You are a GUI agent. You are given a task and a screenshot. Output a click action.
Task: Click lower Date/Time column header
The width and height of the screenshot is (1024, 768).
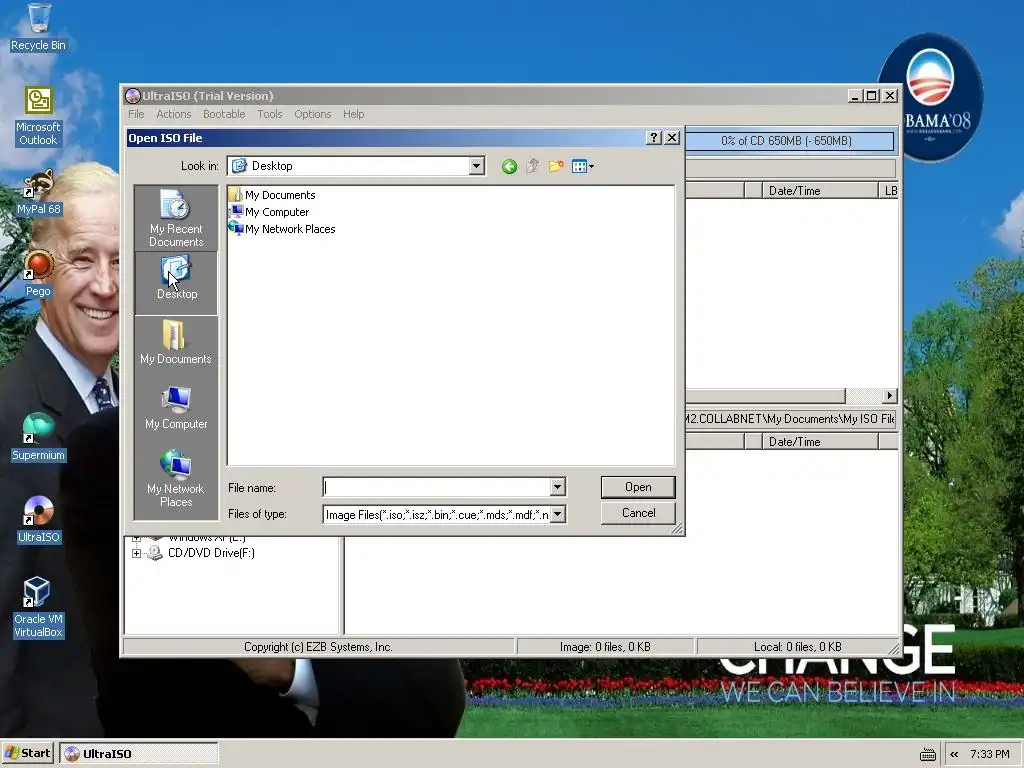point(820,441)
